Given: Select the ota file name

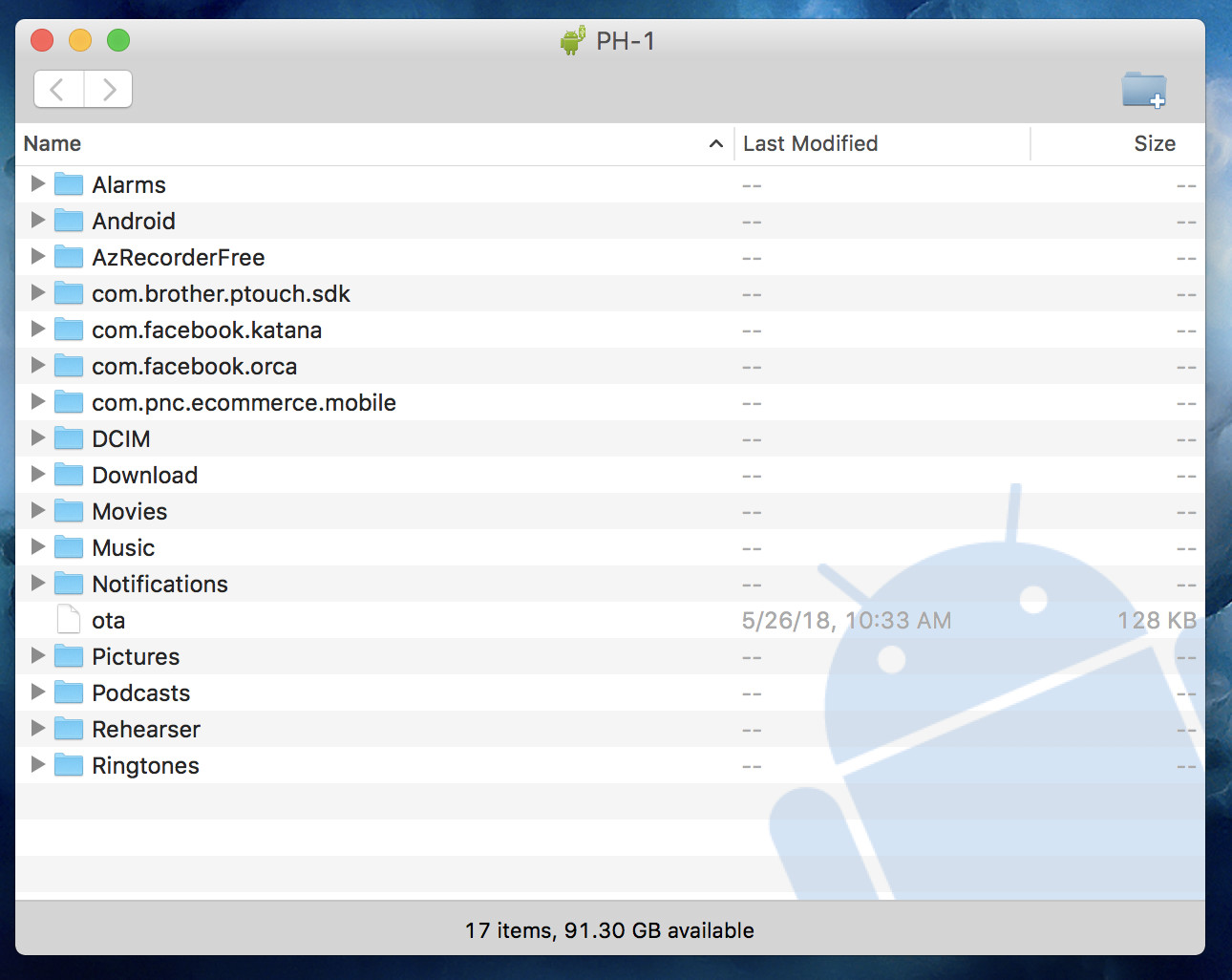Looking at the screenshot, I should pos(109,620).
